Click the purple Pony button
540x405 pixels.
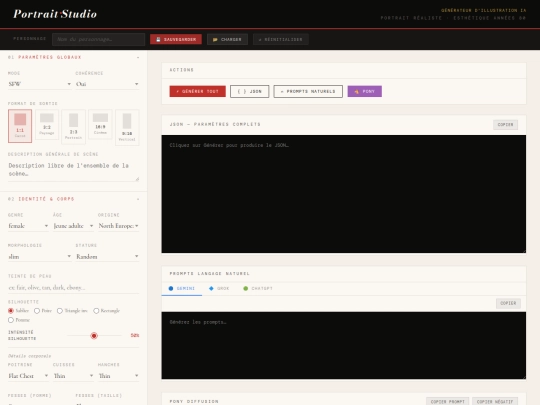(365, 91)
